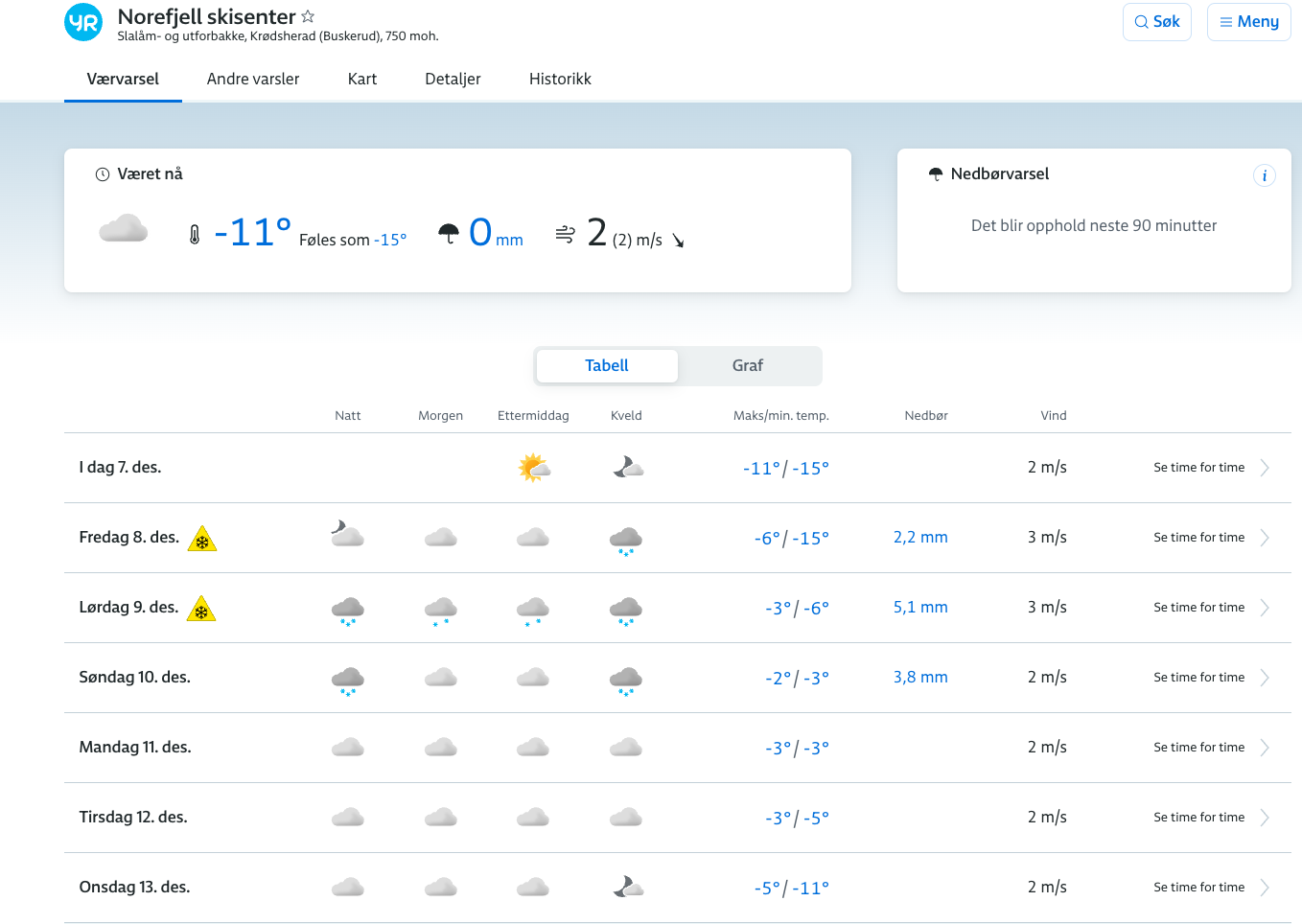Click the thermometer icon in Været nå
This screenshot has height=924, width=1302.
coord(195,235)
